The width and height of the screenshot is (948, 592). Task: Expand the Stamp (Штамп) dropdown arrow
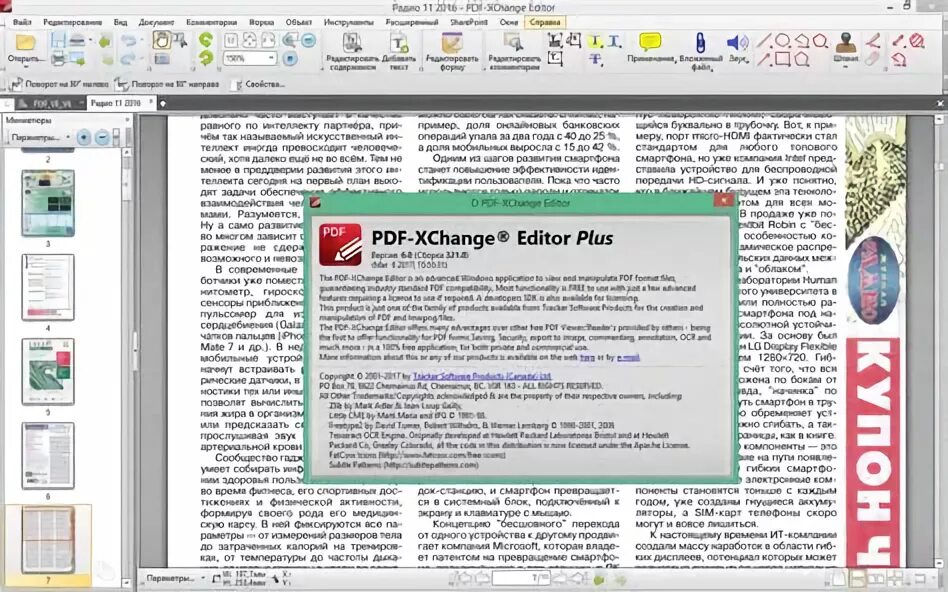[846, 67]
